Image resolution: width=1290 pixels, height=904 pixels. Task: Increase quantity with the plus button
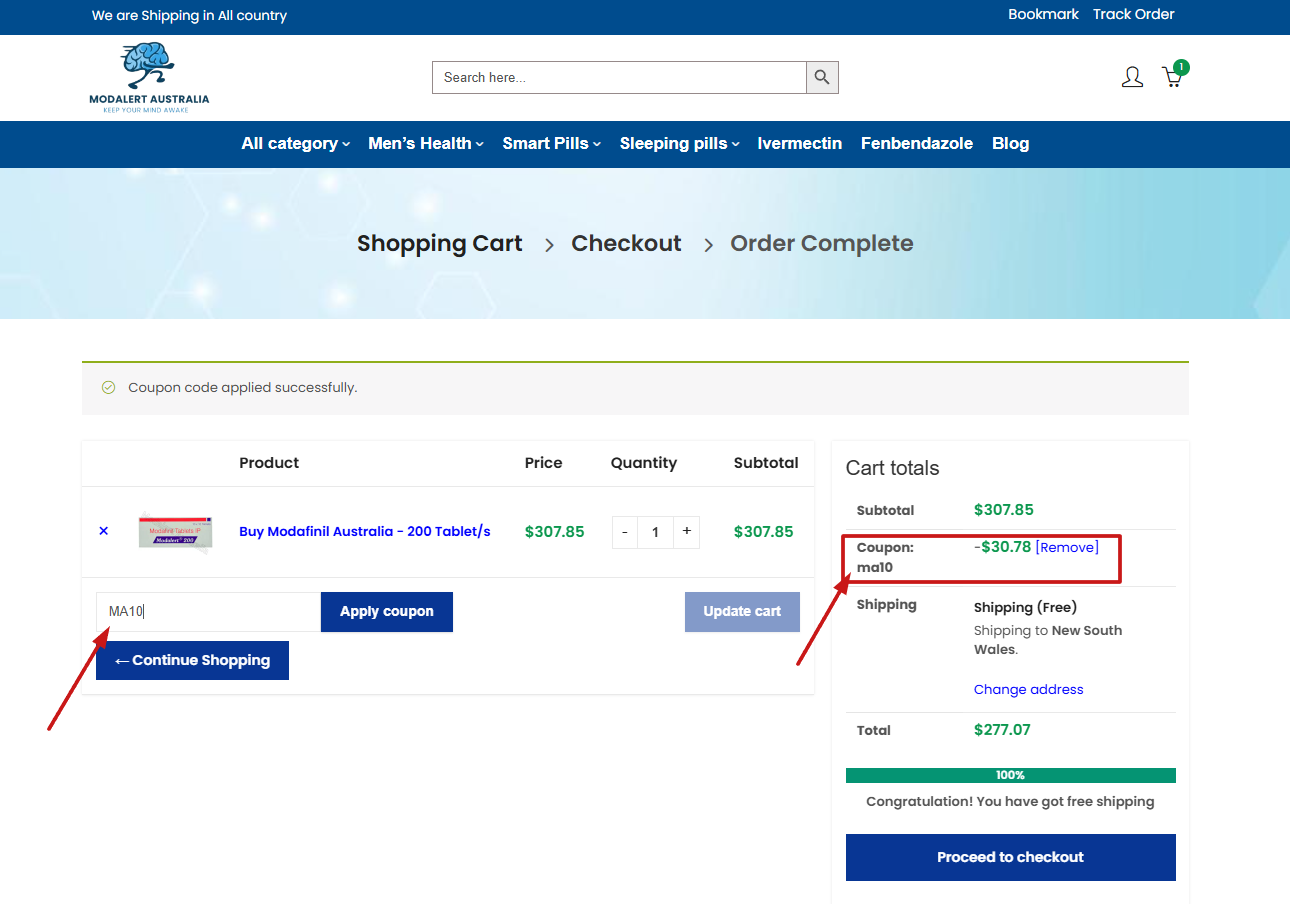686,532
